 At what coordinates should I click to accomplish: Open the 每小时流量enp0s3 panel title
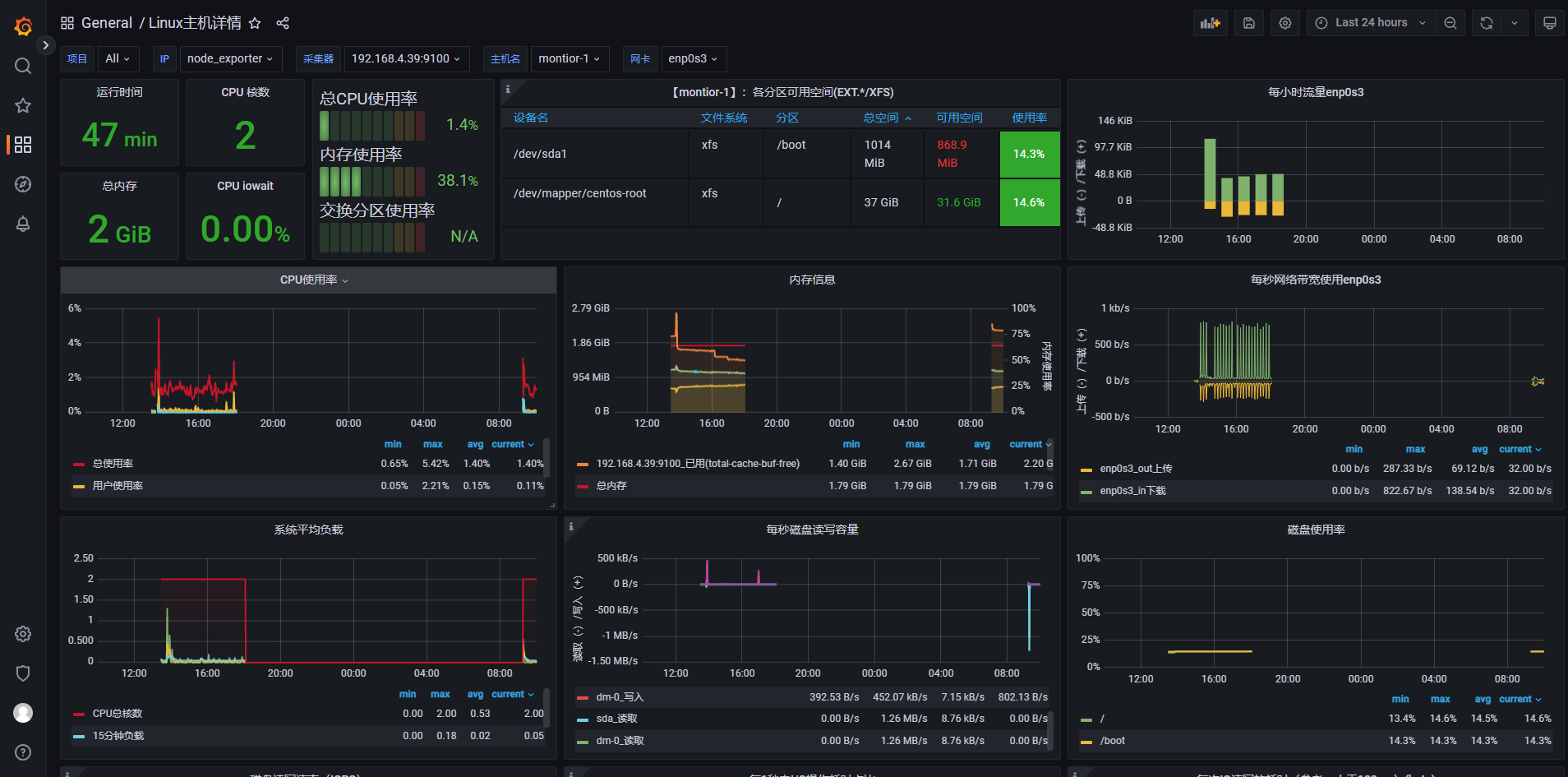coord(1316,93)
